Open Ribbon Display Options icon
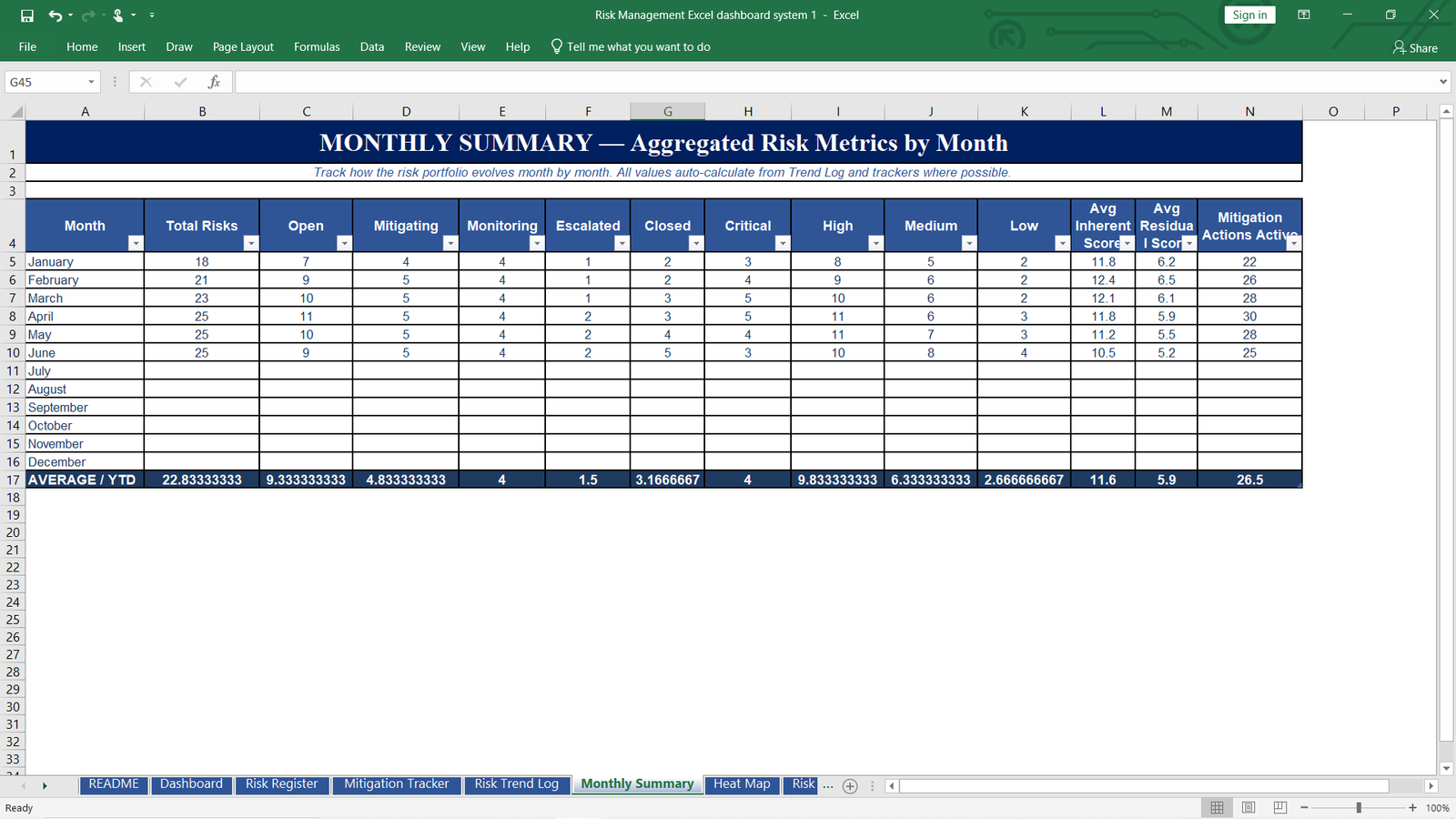Screen dimensions: 1456x819 point(1304,15)
